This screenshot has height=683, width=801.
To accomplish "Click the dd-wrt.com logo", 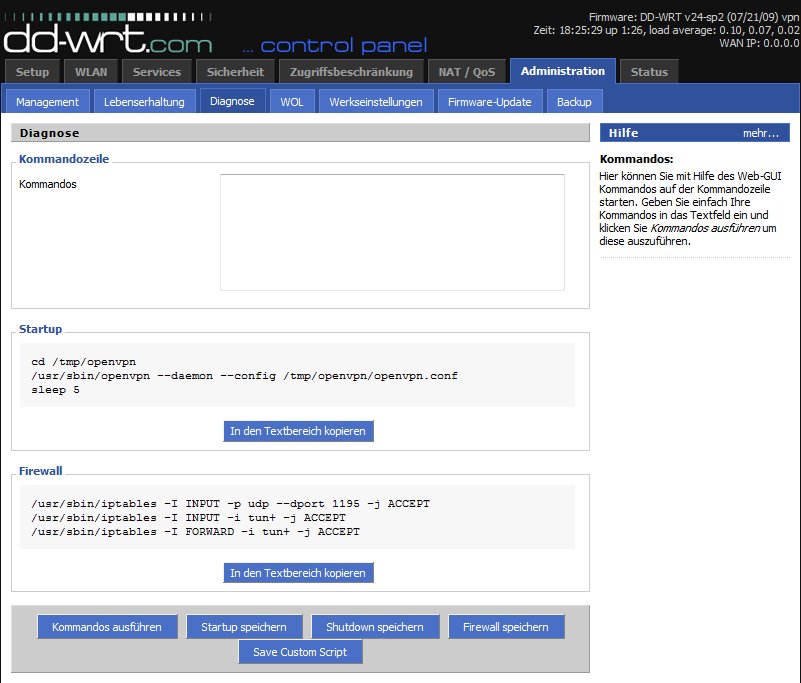I will point(108,34).
